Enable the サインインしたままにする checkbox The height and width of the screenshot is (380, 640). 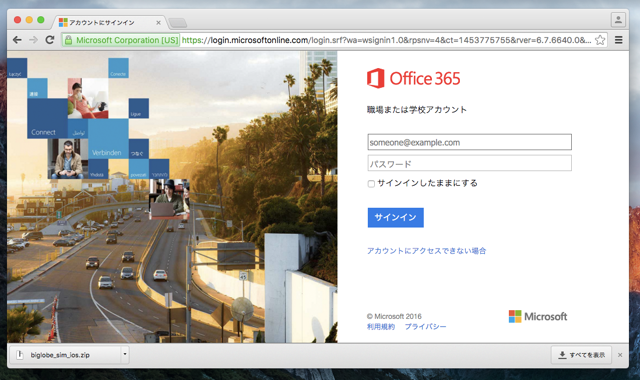click(x=371, y=184)
